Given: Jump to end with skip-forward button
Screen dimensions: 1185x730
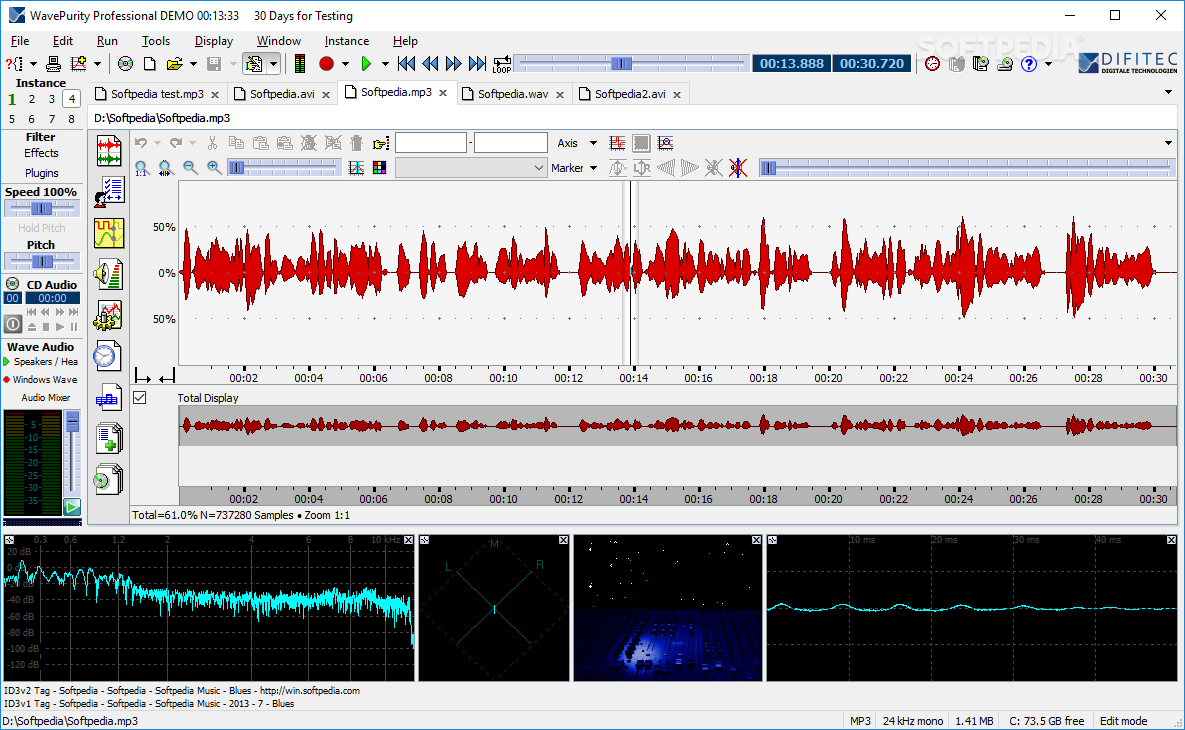Looking at the screenshot, I should [477, 64].
